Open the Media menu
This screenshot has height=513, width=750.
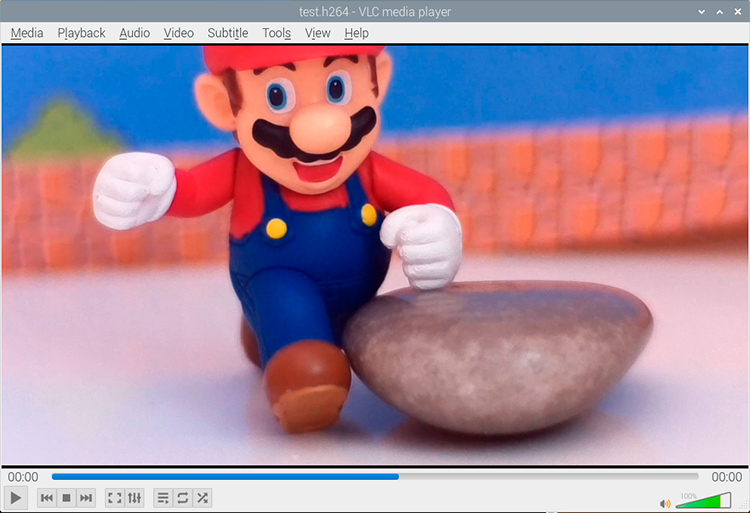27,33
